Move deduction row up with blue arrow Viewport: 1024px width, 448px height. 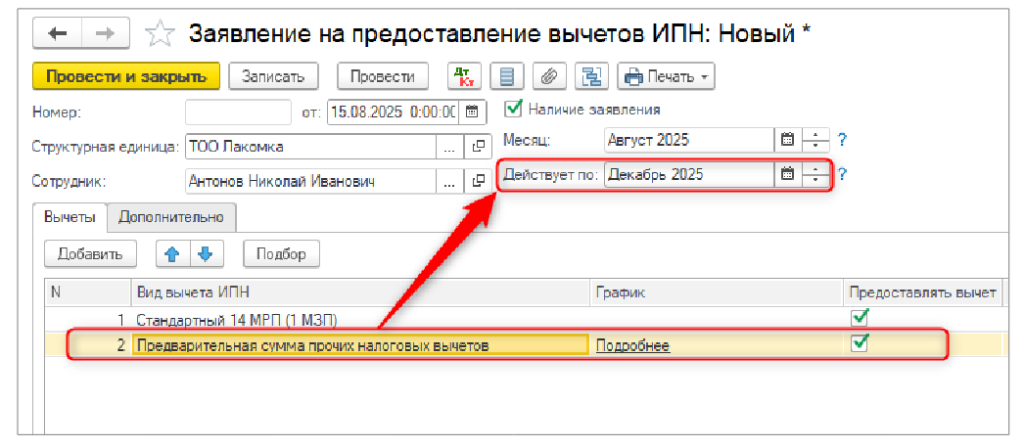[171, 254]
